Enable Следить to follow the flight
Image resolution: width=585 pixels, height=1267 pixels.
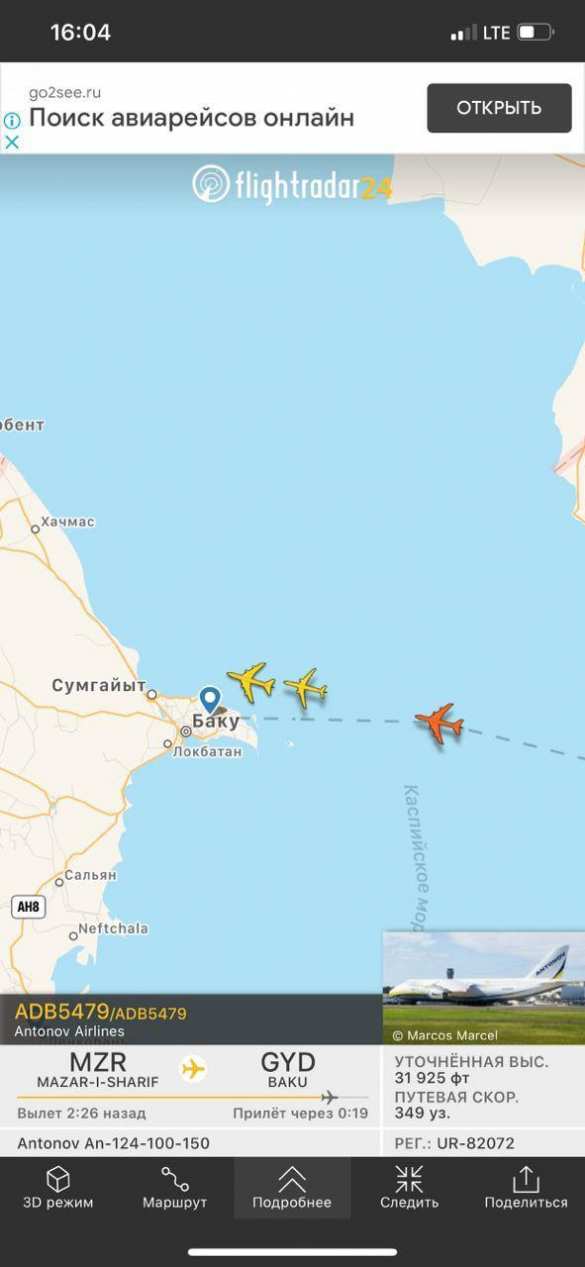tap(409, 1188)
